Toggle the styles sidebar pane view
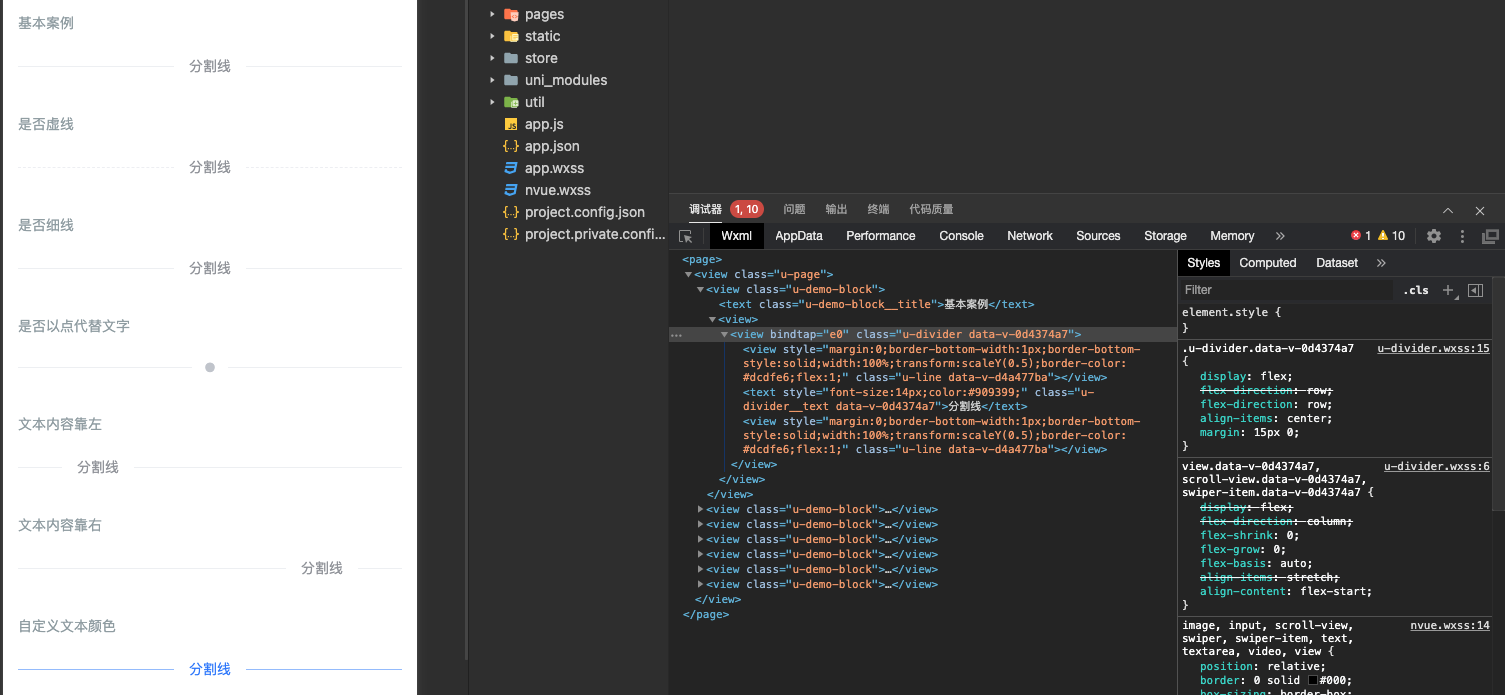The height and width of the screenshot is (695, 1505). 1474,290
